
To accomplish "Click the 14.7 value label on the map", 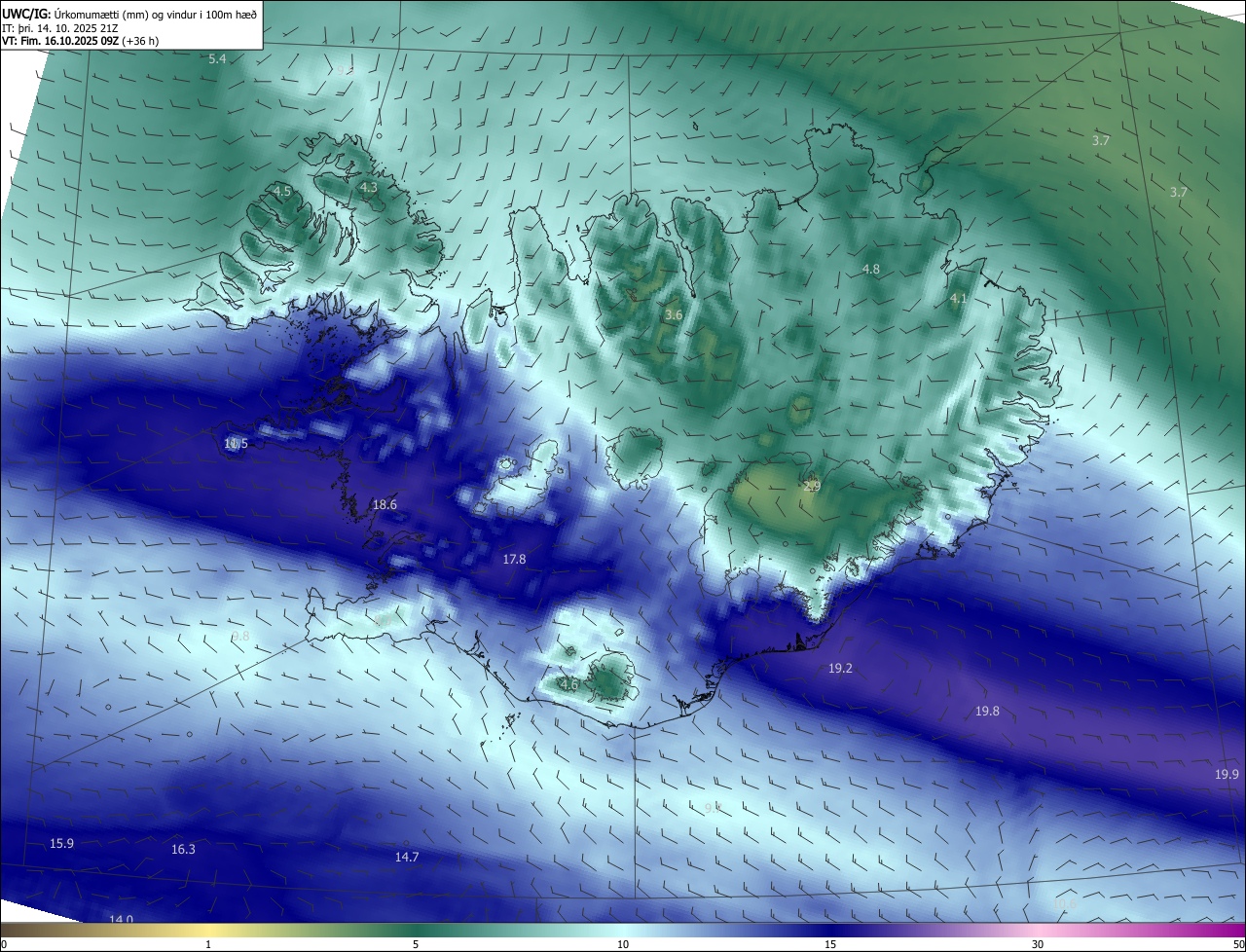I will click(407, 857).
